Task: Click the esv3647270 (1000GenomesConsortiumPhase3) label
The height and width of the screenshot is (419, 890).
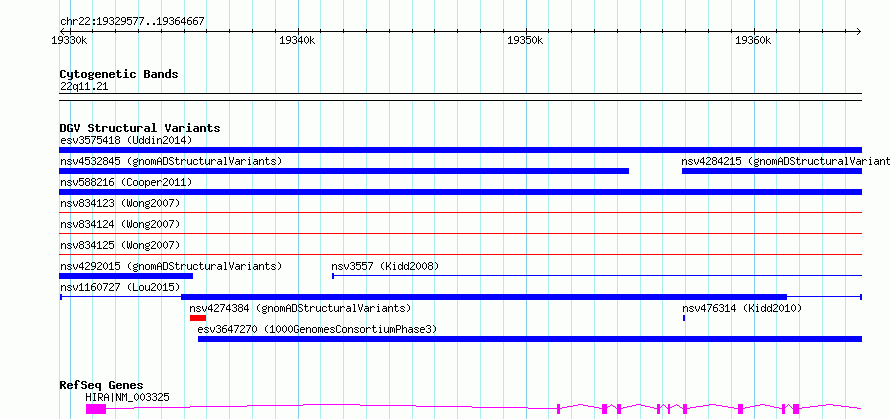Action: tap(317, 329)
